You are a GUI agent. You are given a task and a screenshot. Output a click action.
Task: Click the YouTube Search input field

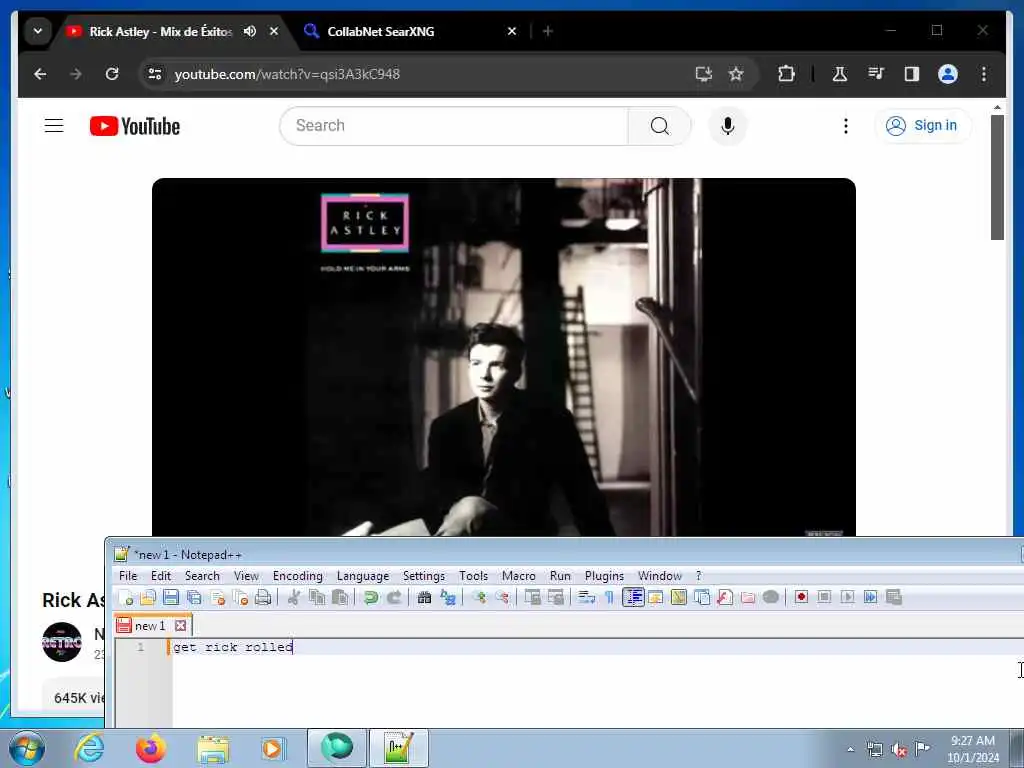coord(454,125)
